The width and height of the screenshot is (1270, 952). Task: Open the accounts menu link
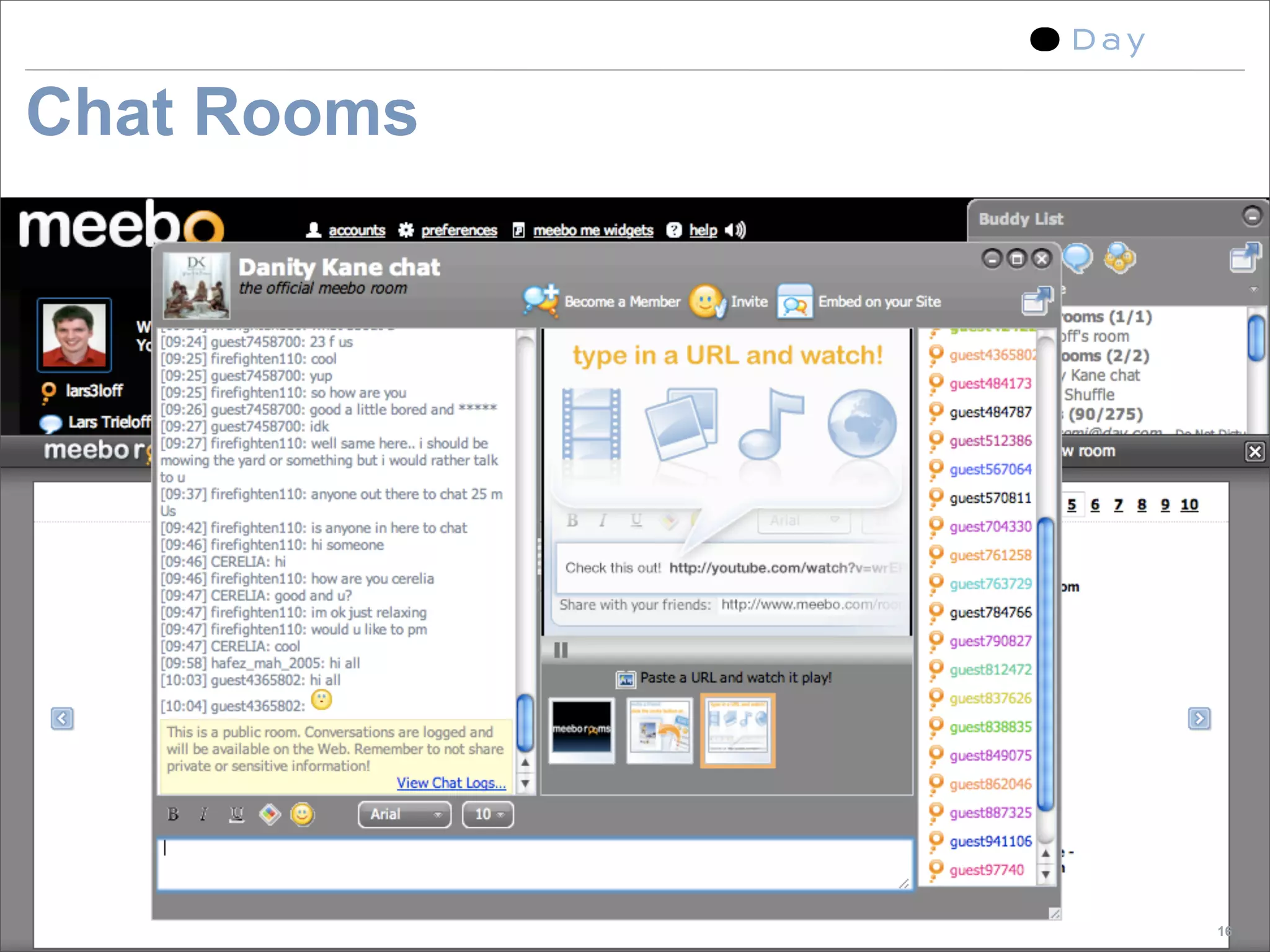(x=357, y=231)
